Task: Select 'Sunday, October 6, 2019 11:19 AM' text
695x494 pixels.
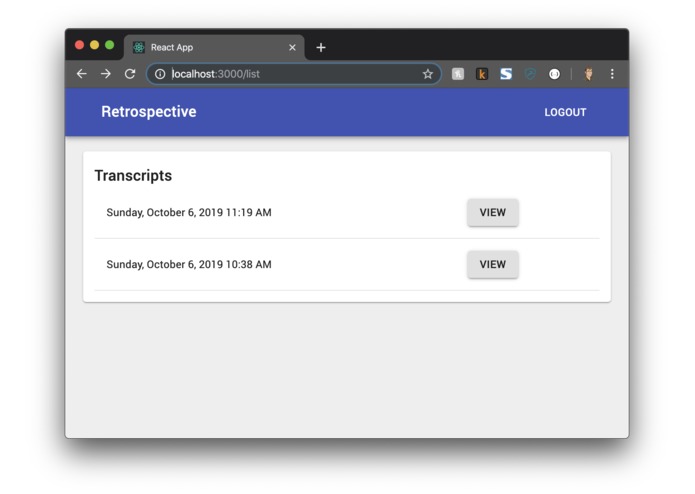Action: click(189, 213)
